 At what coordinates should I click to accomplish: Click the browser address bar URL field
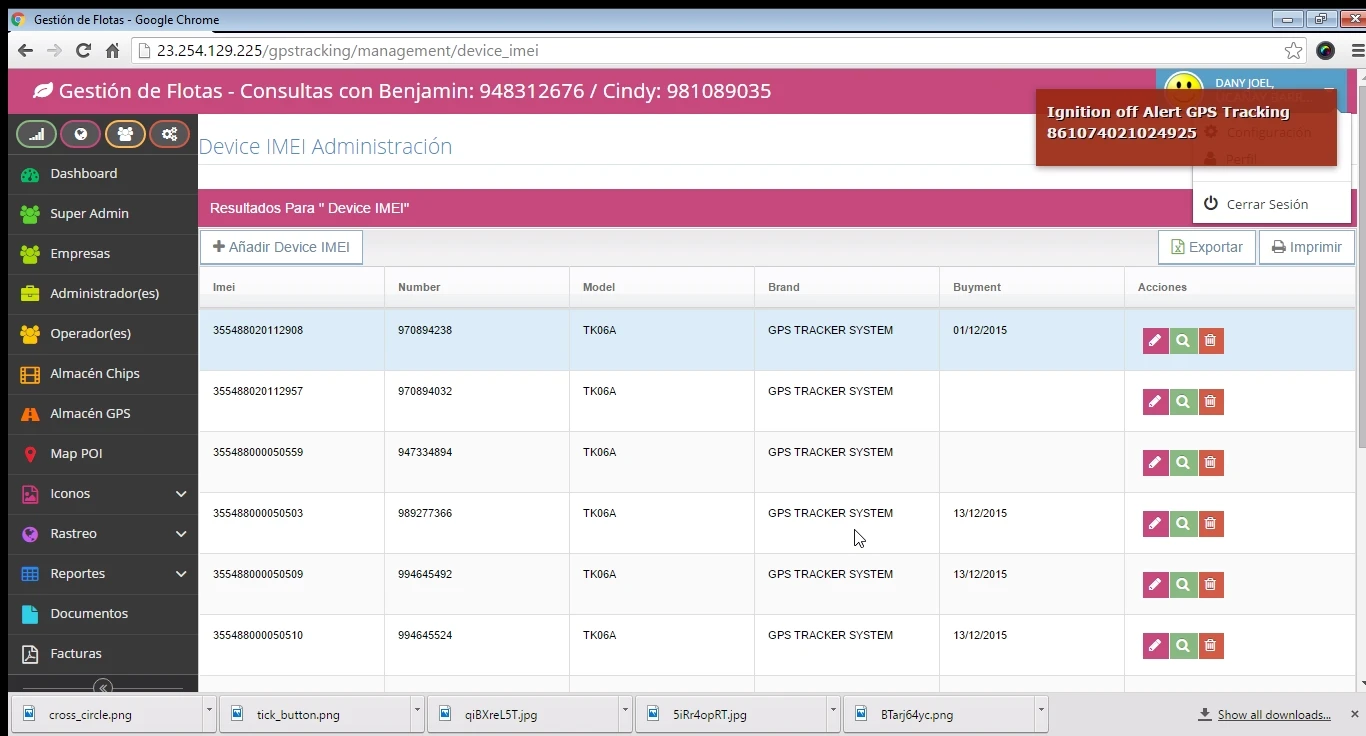coord(700,51)
